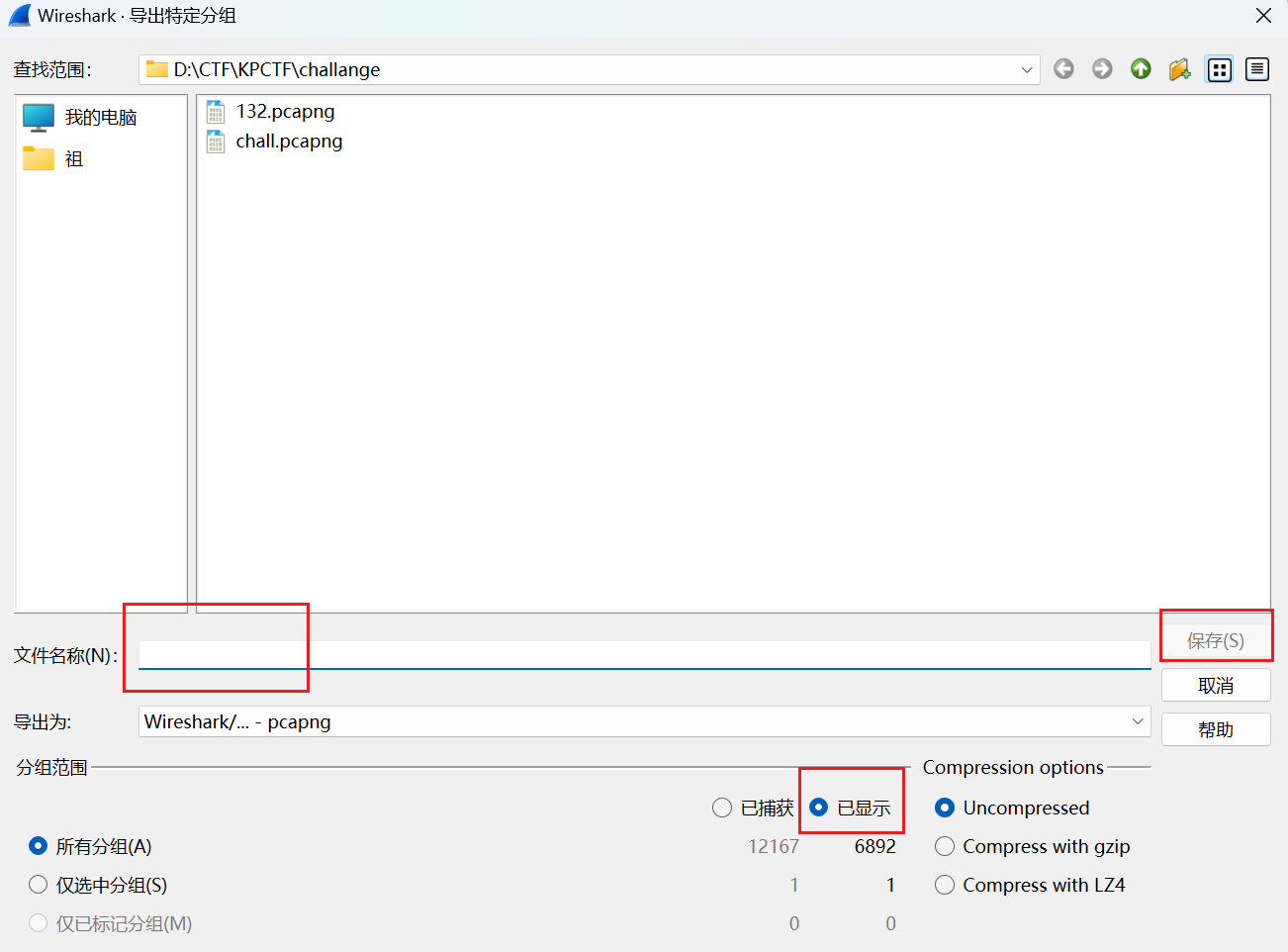Go to parent directory with green arrow
Screen dimensions: 1288x952
pos(1141,69)
